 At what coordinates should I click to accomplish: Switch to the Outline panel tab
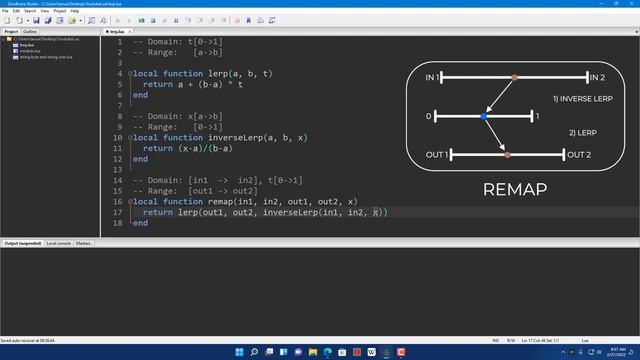click(x=30, y=31)
